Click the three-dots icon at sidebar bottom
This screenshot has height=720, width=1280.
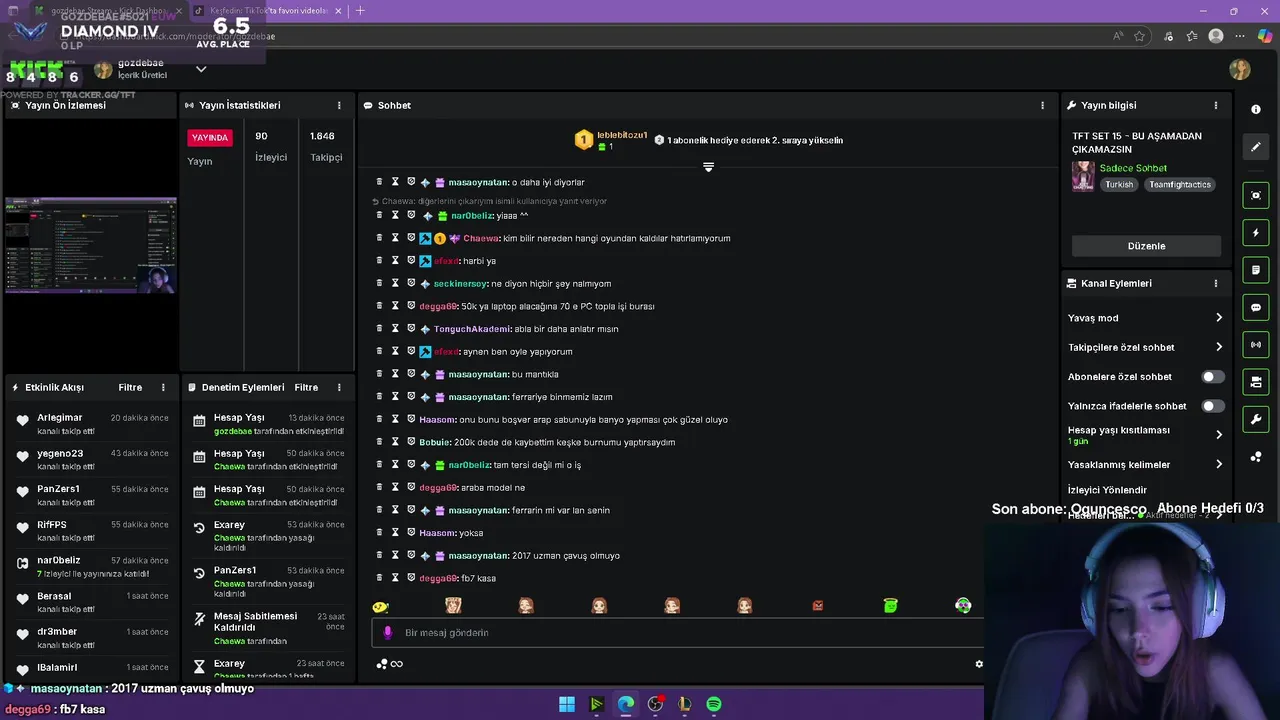click(1256, 457)
